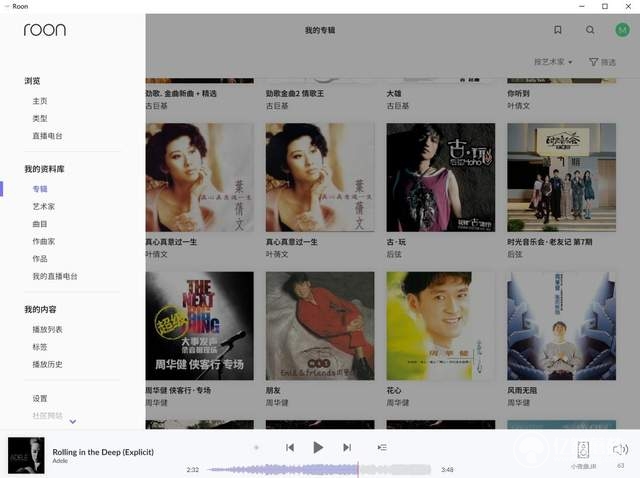
Task: Click the Adele artist name in player
Action: 60,461
